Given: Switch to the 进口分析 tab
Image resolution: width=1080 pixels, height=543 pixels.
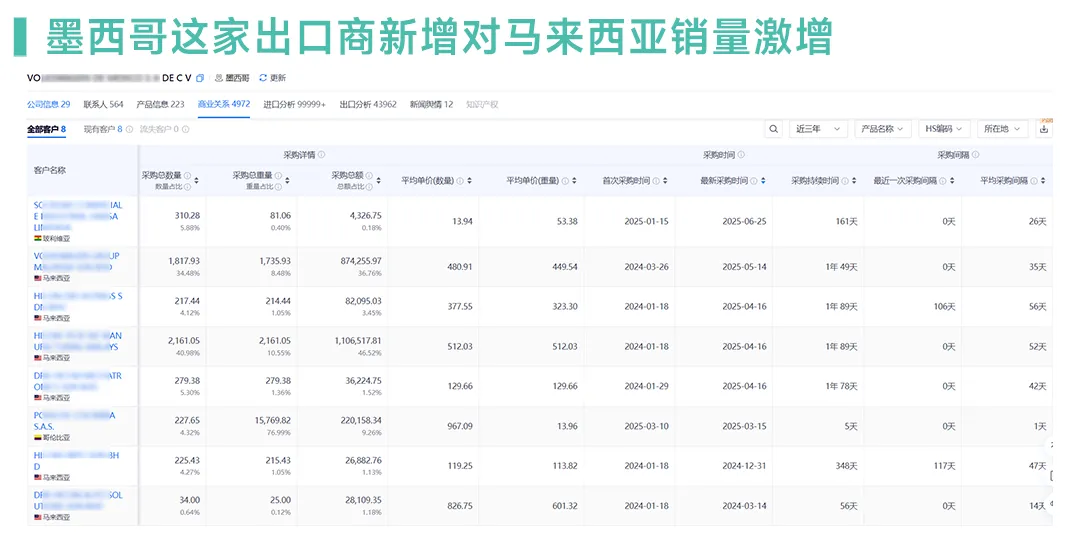Looking at the screenshot, I should pos(294,104).
